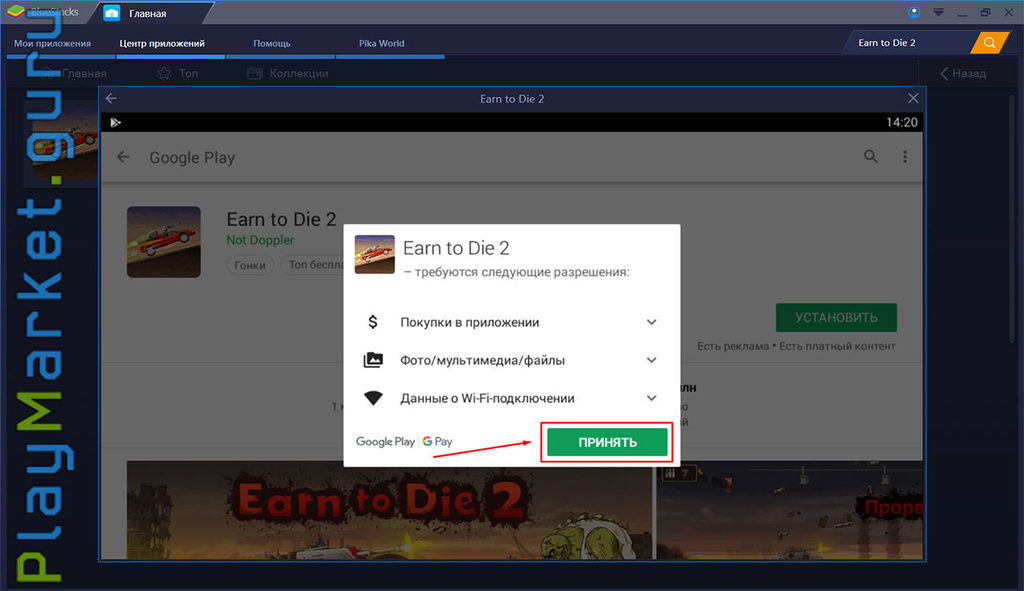Click the orange search button
1024x591 pixels.
[x=989, y=42]
